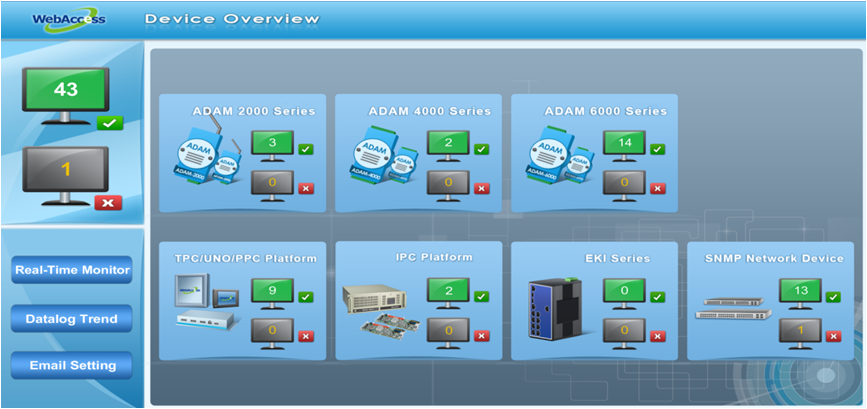867x409 pixels.
Task: Click the TPC/UNO/PPC Platform device image
Action: click(x=207, y=302)
